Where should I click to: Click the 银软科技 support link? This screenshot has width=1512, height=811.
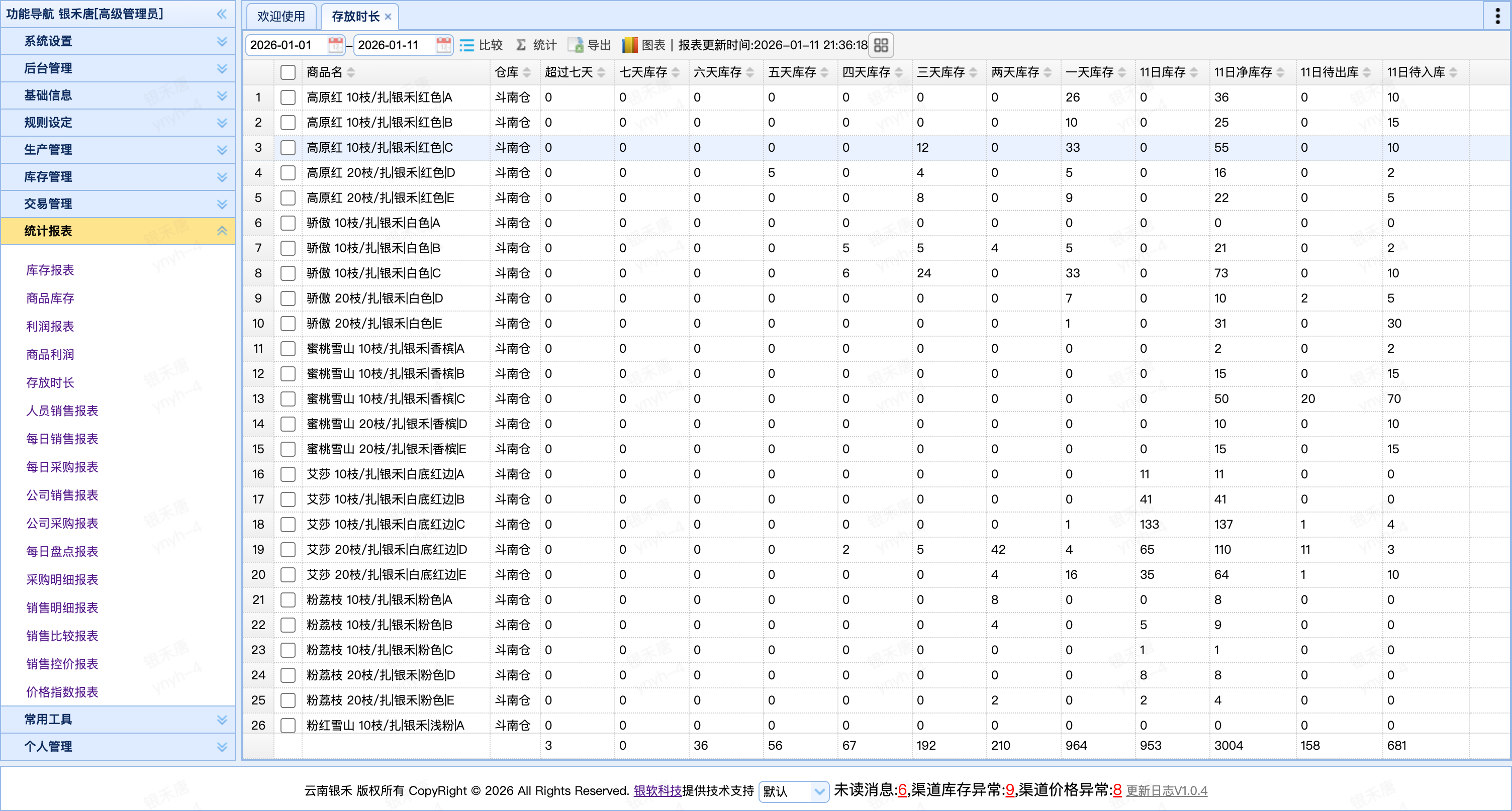(x=657, y=790)
